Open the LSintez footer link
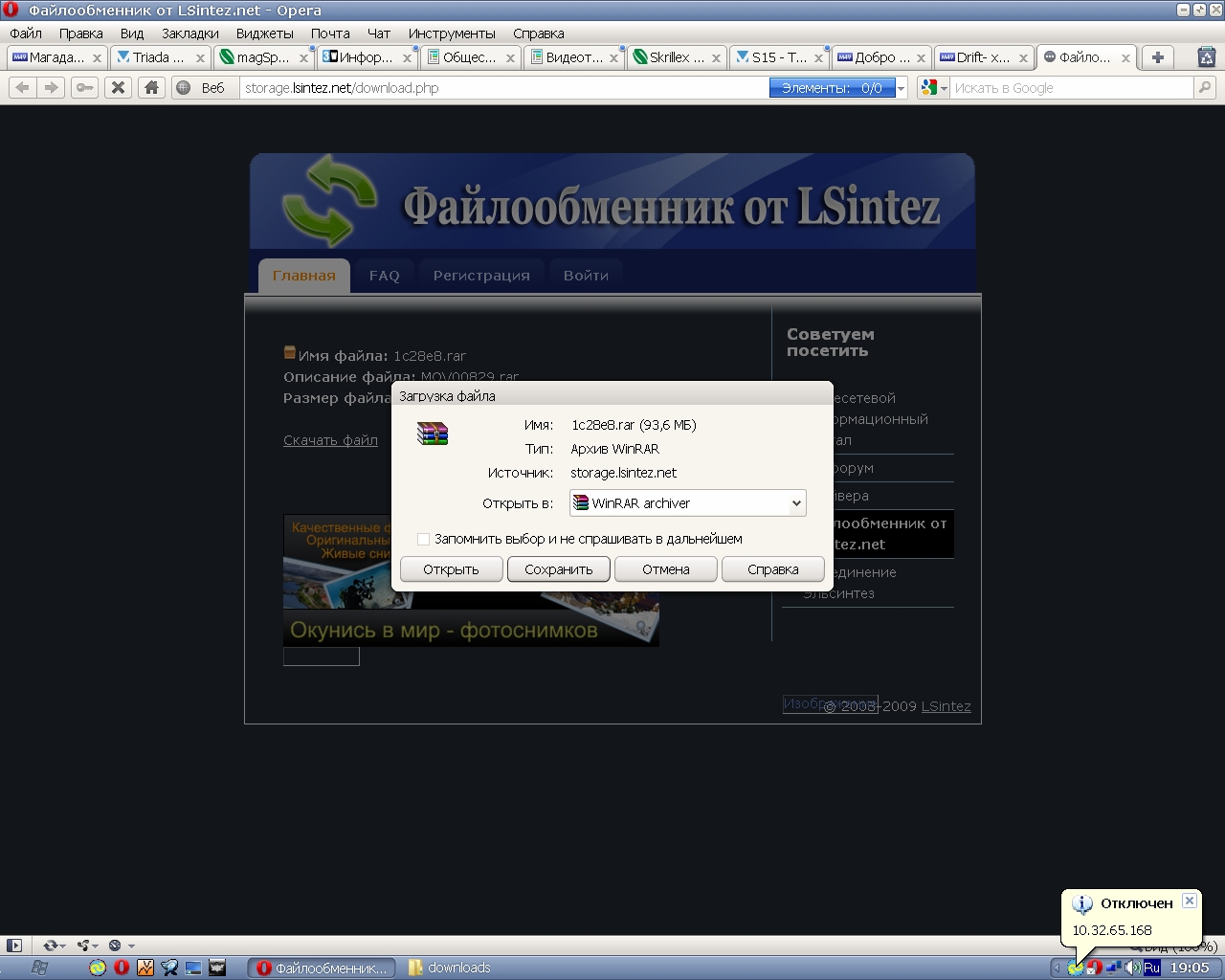Screen dimensions: 1225x980 tap(946, 706)
